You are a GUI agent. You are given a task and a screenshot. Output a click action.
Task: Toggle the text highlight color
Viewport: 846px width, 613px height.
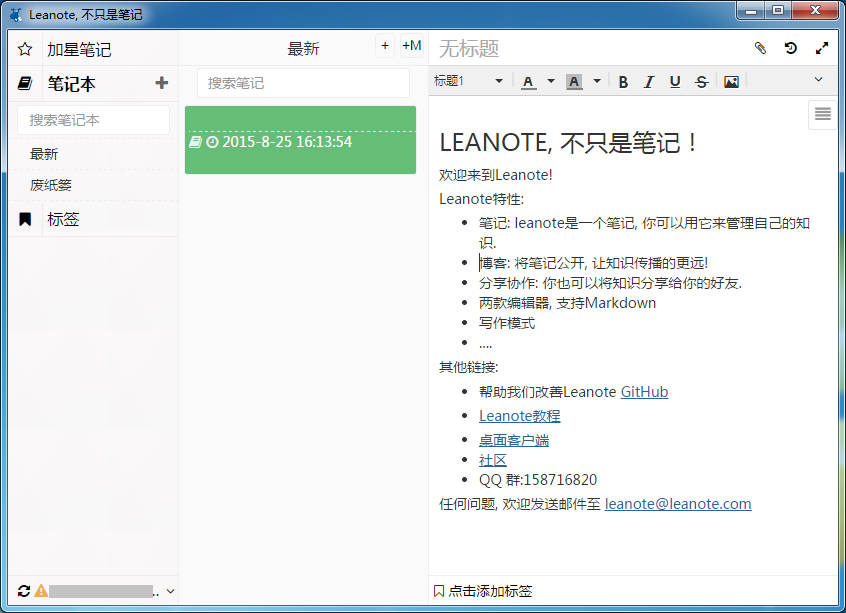point(574,81)
